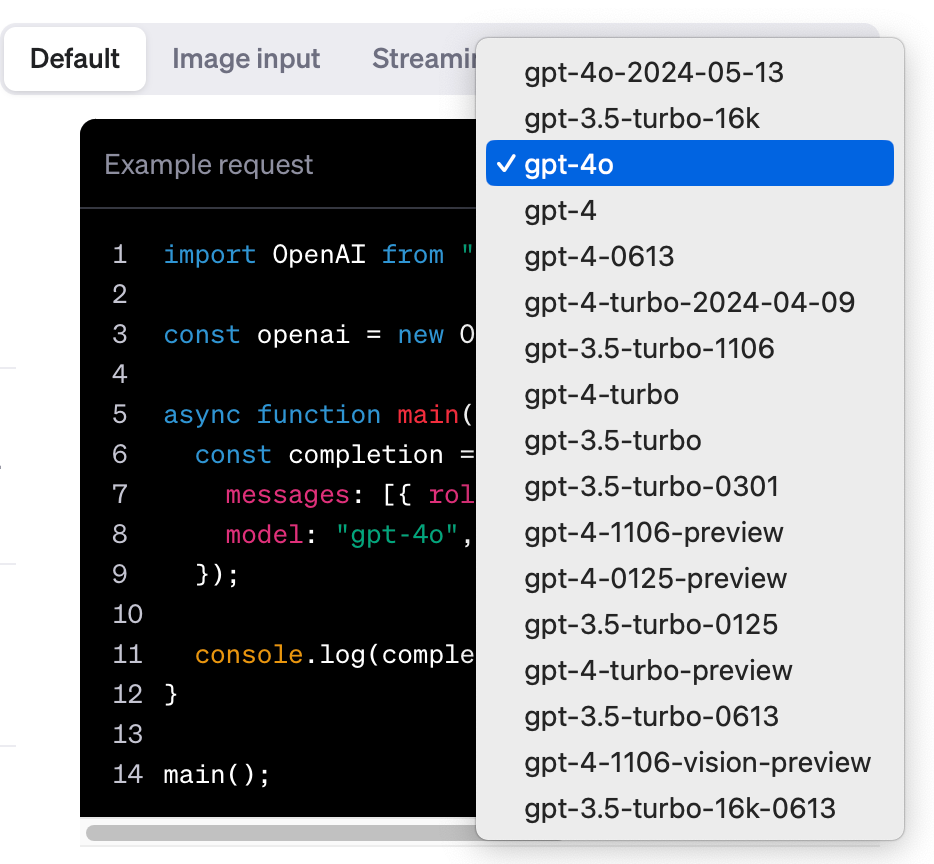Click the Default tab
934x864 pixels.
[x=74, y=58]
